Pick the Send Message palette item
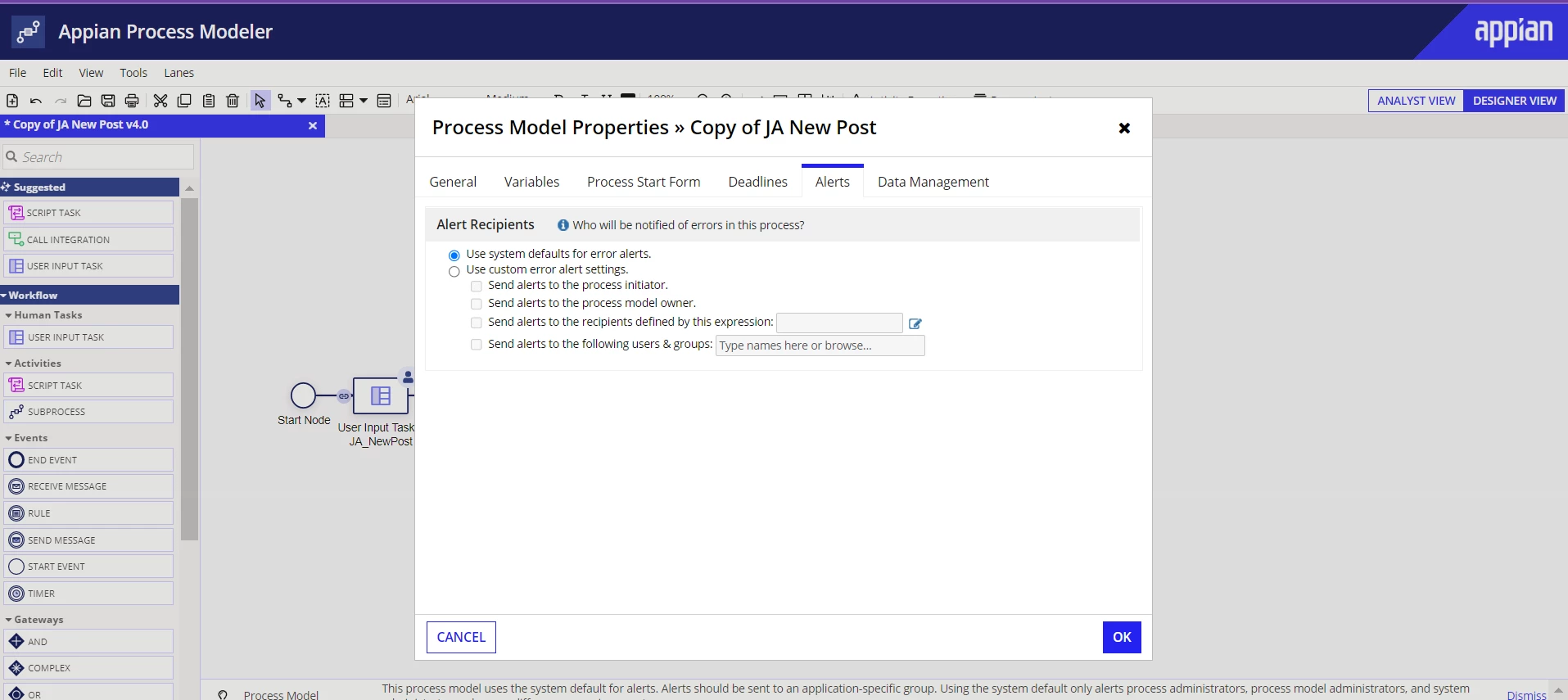 (88, 540)
